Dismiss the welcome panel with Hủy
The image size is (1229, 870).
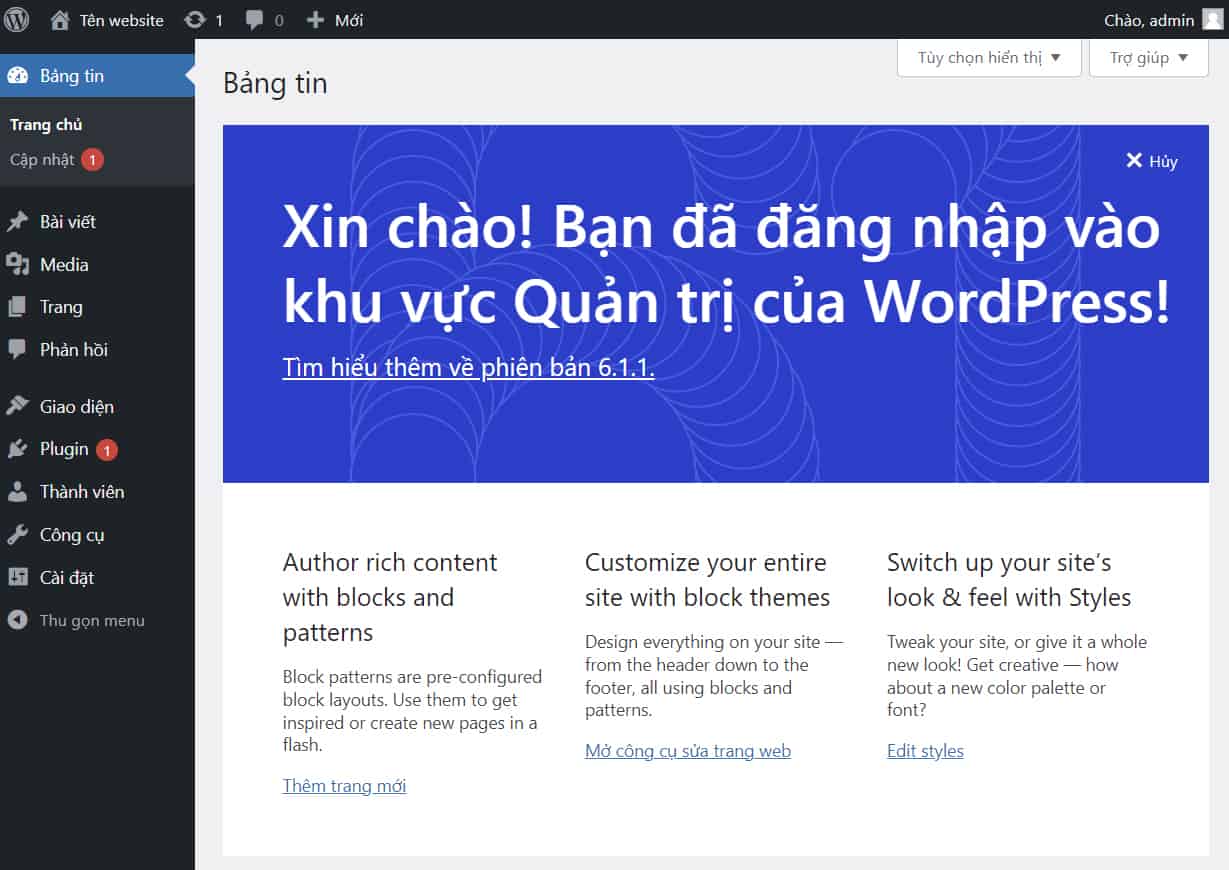tap(1151, 160)
